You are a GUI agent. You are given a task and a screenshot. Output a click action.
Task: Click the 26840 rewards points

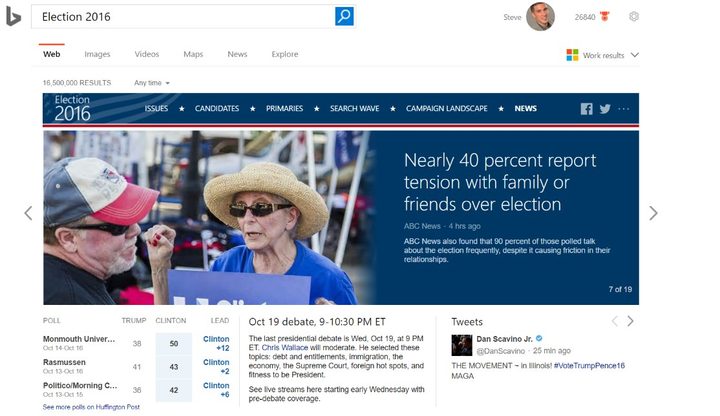click(585, 17)
